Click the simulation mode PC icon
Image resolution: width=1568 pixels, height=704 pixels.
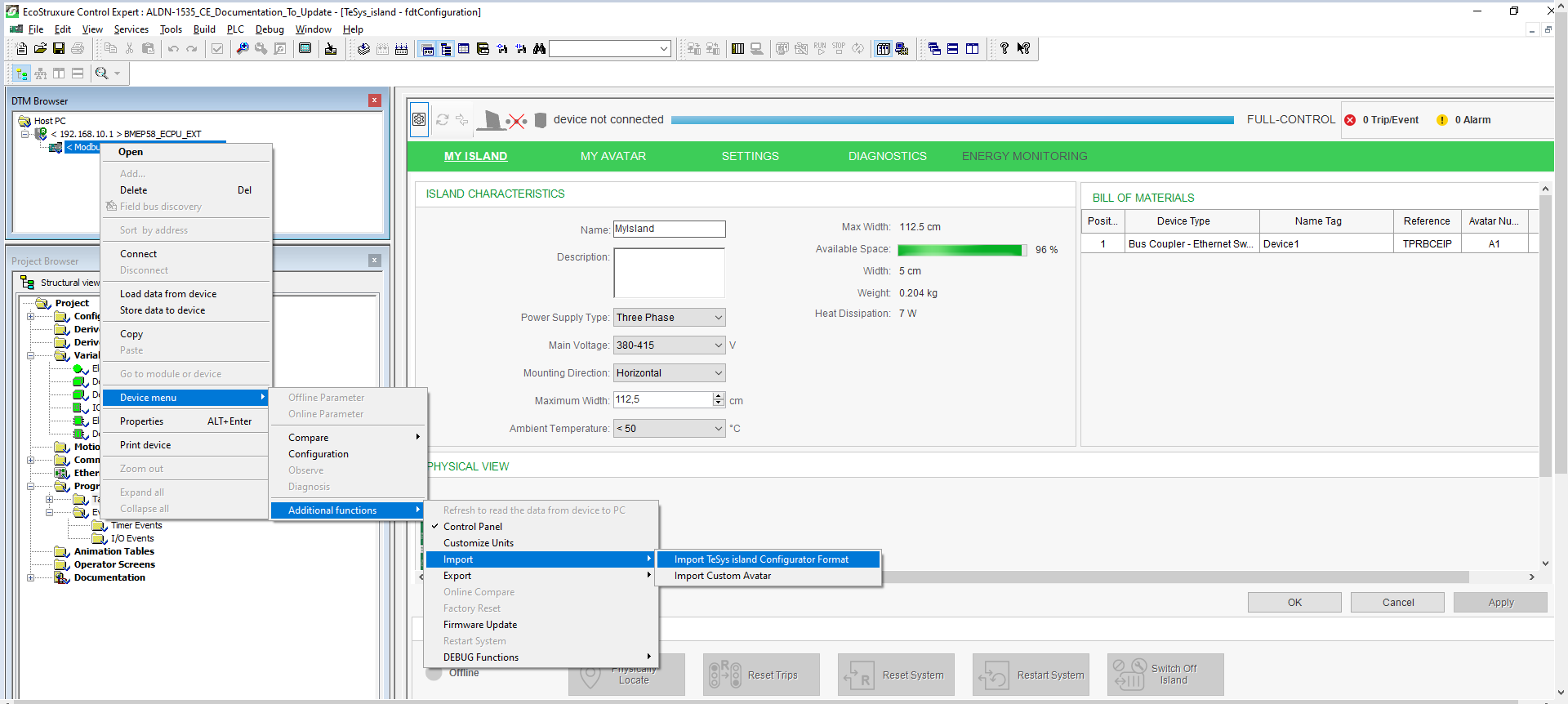pos(902,49)
